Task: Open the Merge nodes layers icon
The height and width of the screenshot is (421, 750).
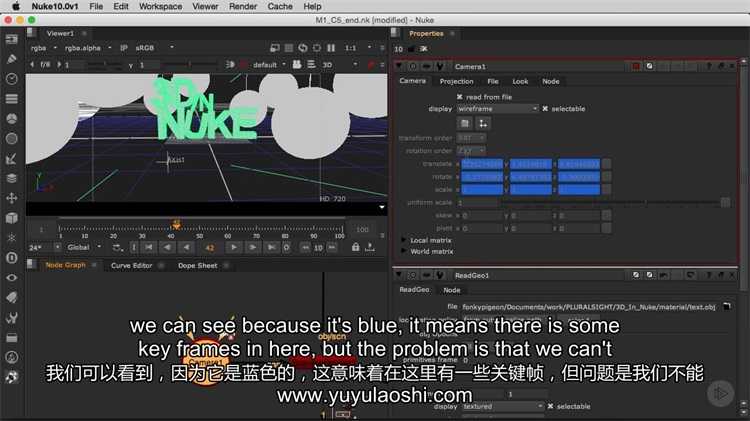Action: [11, 178]
